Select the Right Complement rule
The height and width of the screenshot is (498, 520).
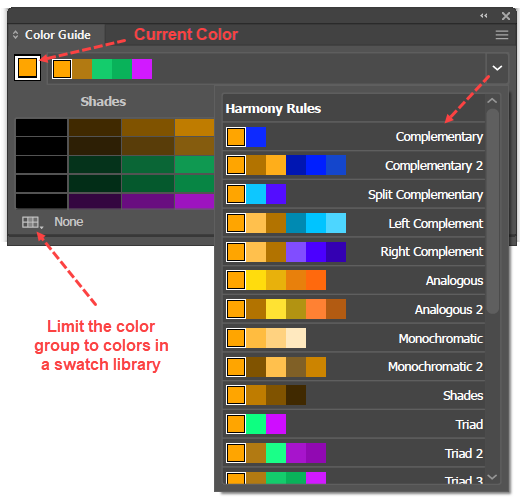(x=354, y=252)
